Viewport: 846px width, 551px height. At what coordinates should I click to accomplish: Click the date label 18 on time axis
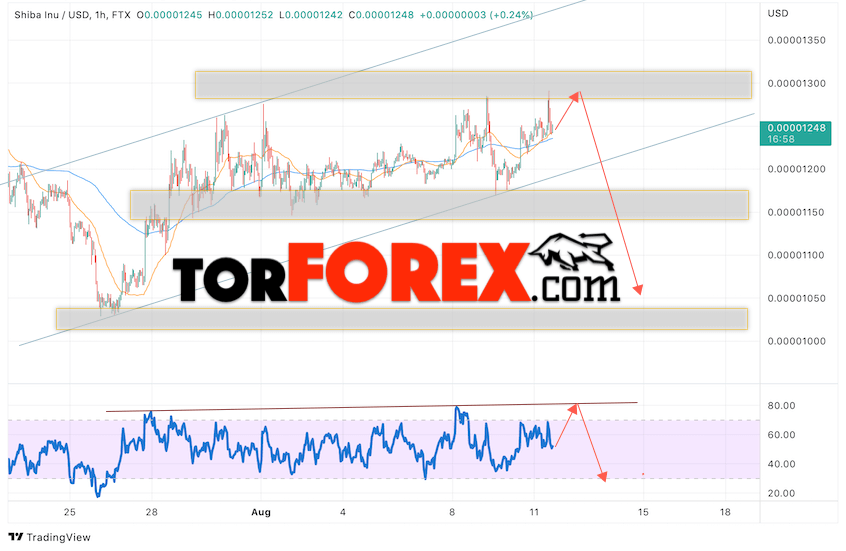pyautogui.click(x=725, y=512)
